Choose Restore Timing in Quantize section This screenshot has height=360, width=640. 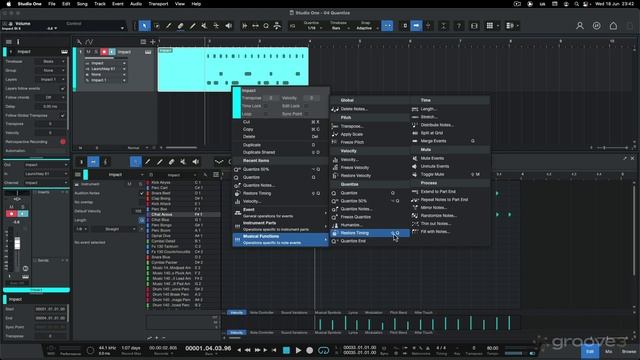click(x=369, y=233)
